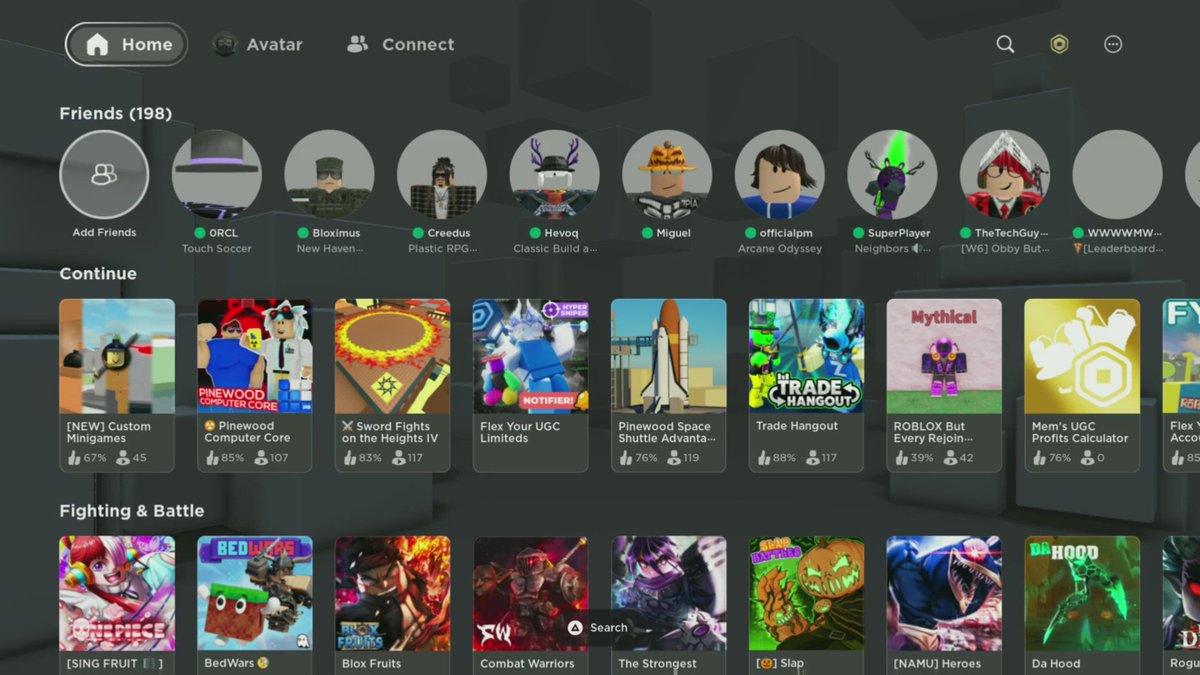Click the 39% rating on ROBLOX But Every Rejoin

pyautogui.click(x=915, y=458)
